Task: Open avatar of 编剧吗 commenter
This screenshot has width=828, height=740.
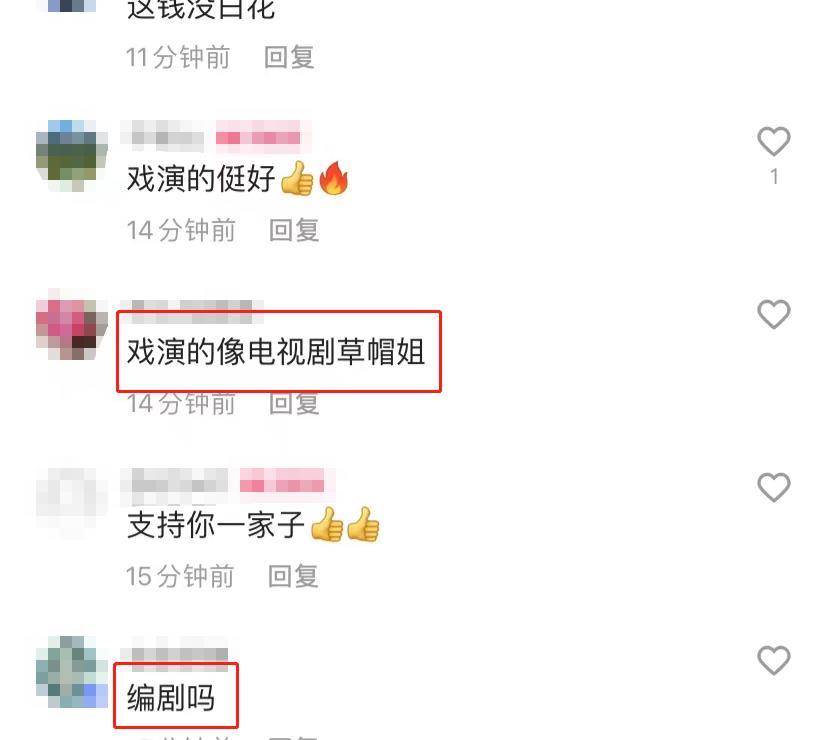Action: tap(71, 672)
